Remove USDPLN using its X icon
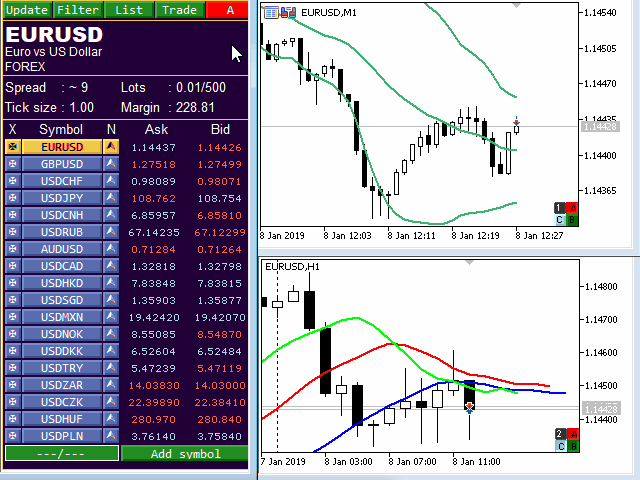The image size is (640, 480). point(13,436)
